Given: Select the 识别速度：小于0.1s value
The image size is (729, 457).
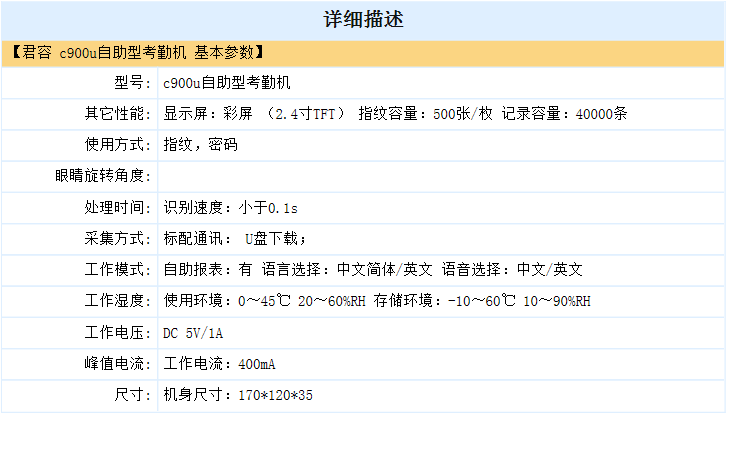Looking at the screenshot, I should [x=230, y=207].
